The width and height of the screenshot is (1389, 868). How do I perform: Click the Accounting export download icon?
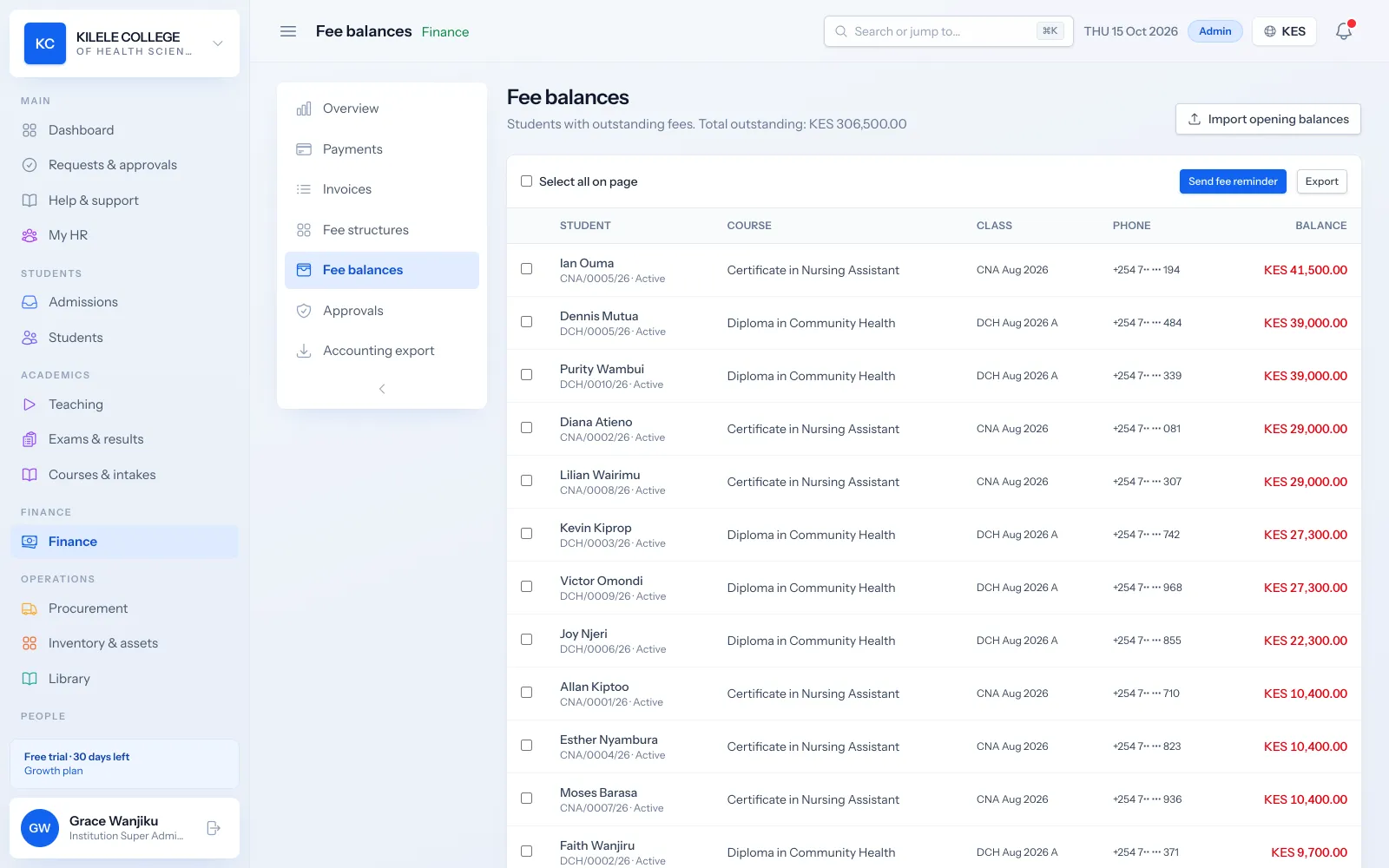pyautogui.click(x=304, y=351)
